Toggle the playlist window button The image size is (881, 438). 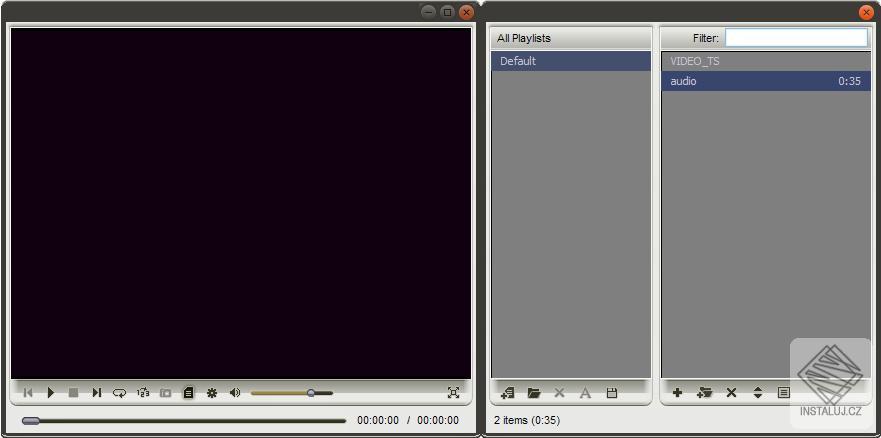(x=188, y=393)
